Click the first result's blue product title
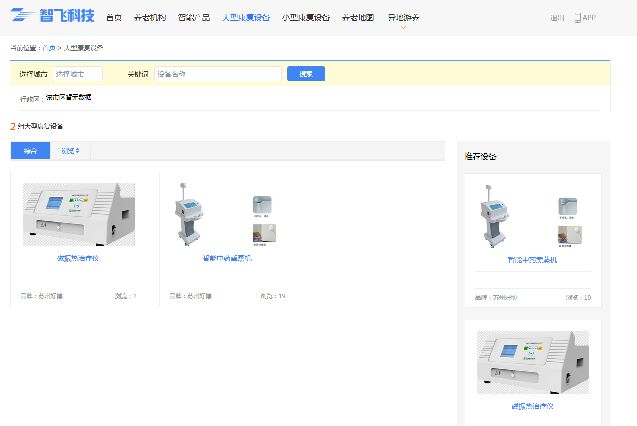637x426 pixels. (79, 258)
